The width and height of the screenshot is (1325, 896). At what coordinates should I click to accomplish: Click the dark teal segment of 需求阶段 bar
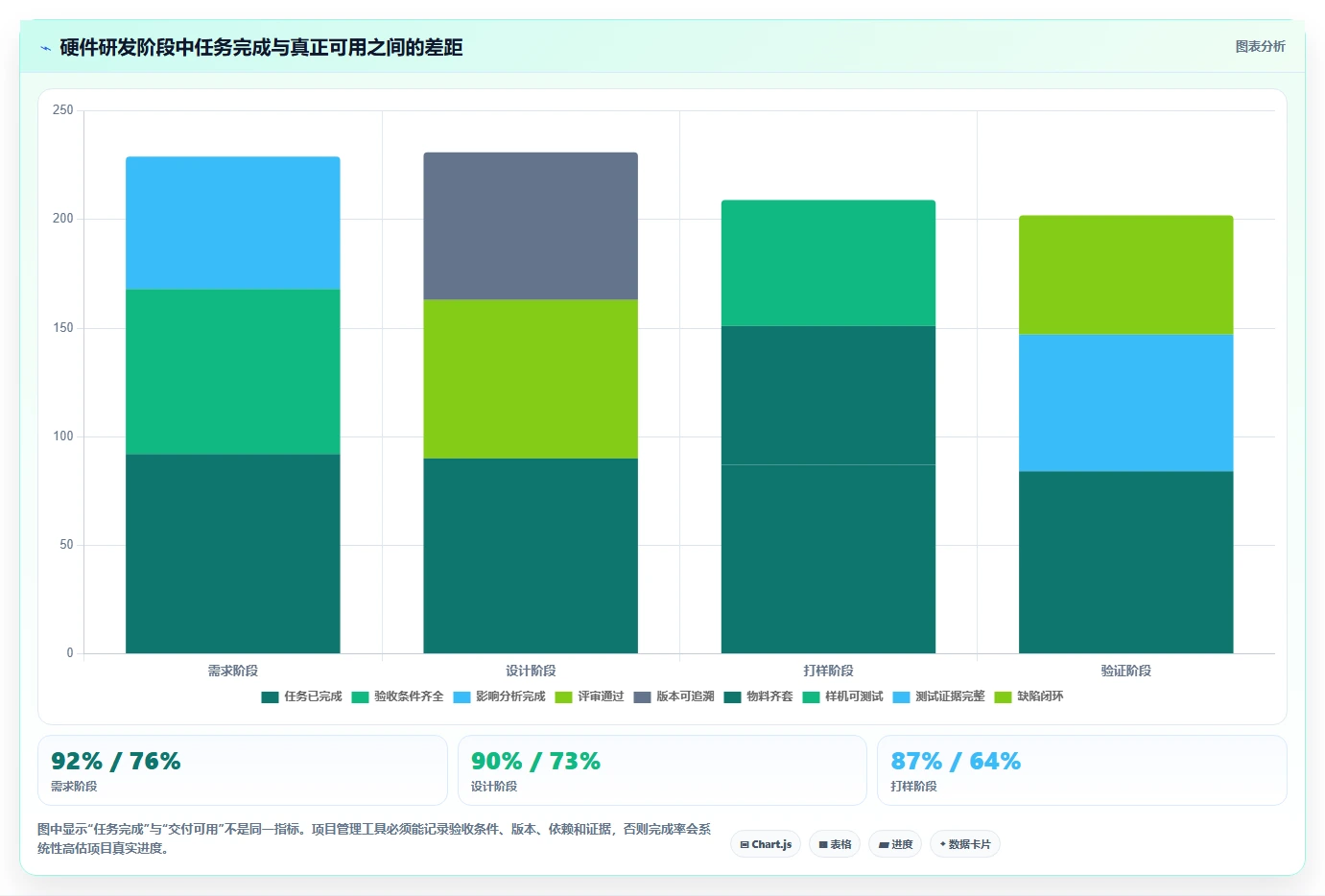[x=233, y=554]
